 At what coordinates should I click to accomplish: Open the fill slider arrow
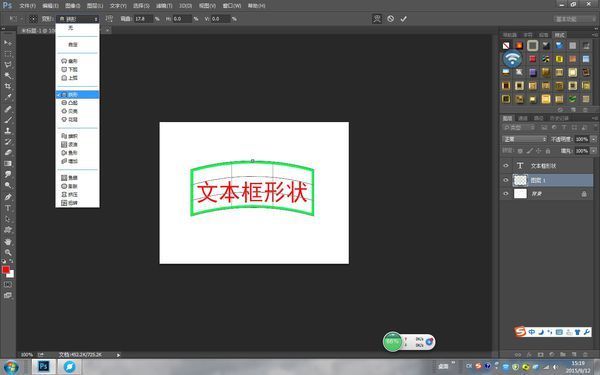coord(593,151)
